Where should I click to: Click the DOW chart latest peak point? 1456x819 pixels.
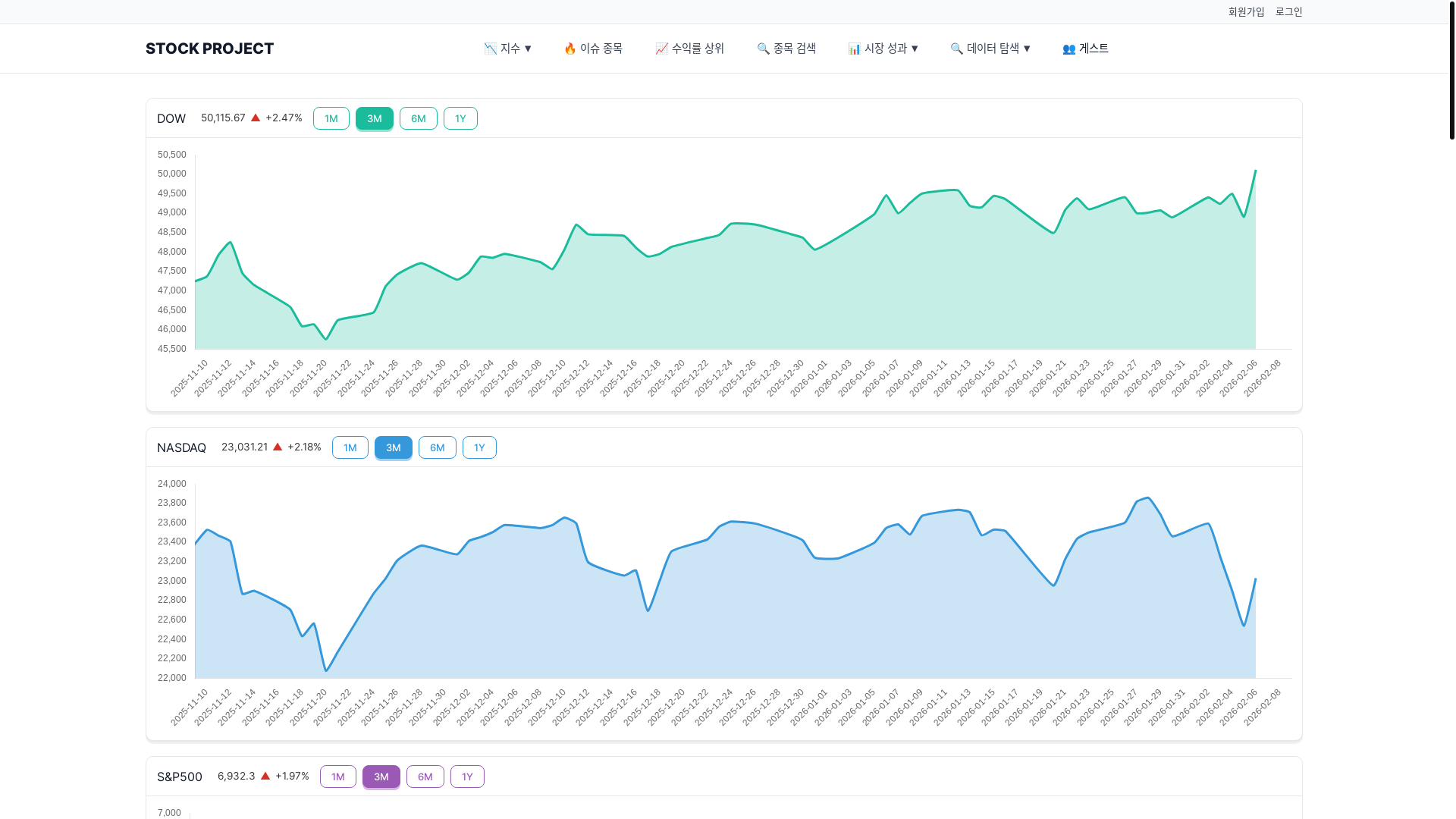(x=1256, y=171)
